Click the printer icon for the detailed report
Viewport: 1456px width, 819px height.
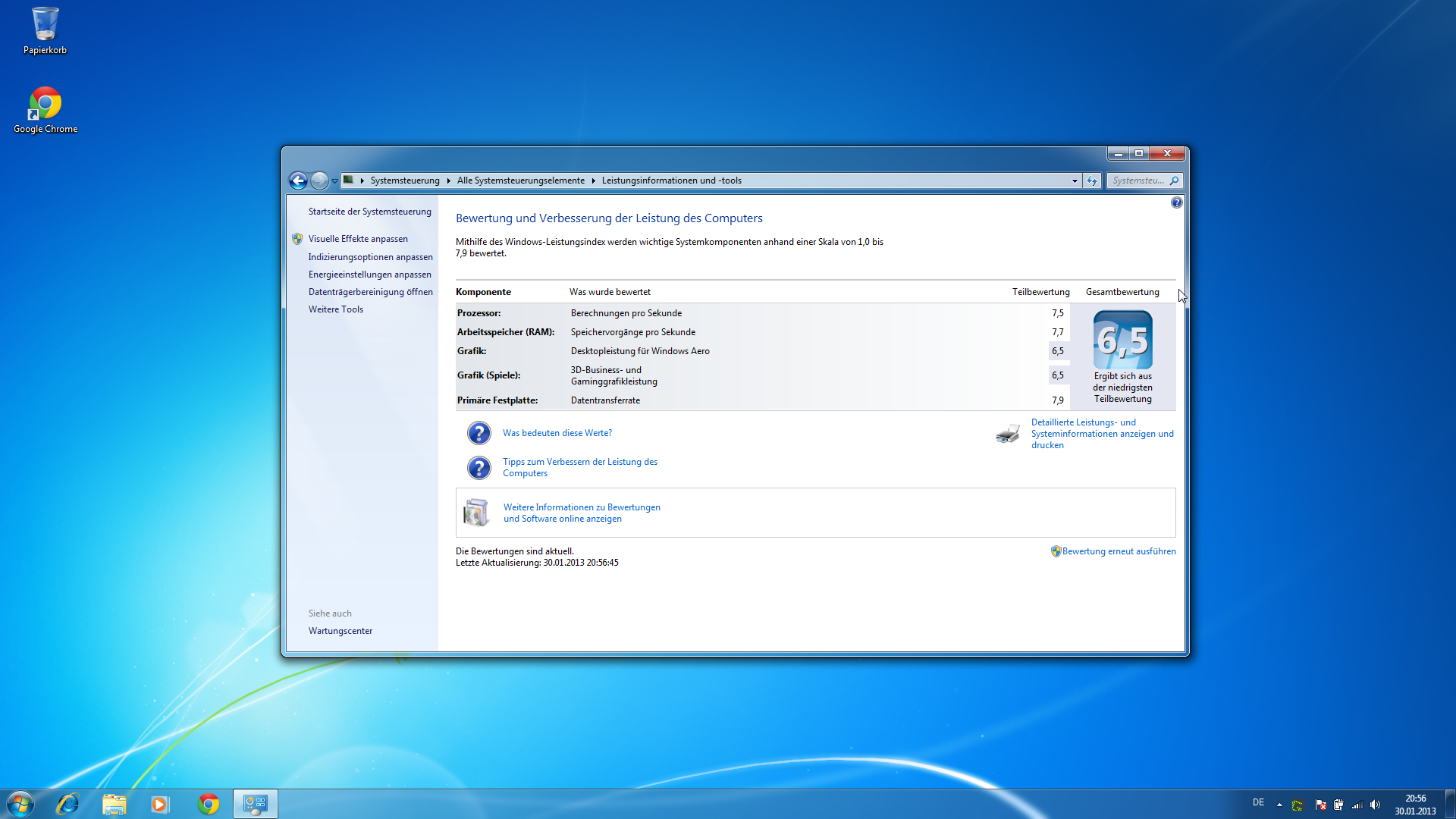point(1008,434)
